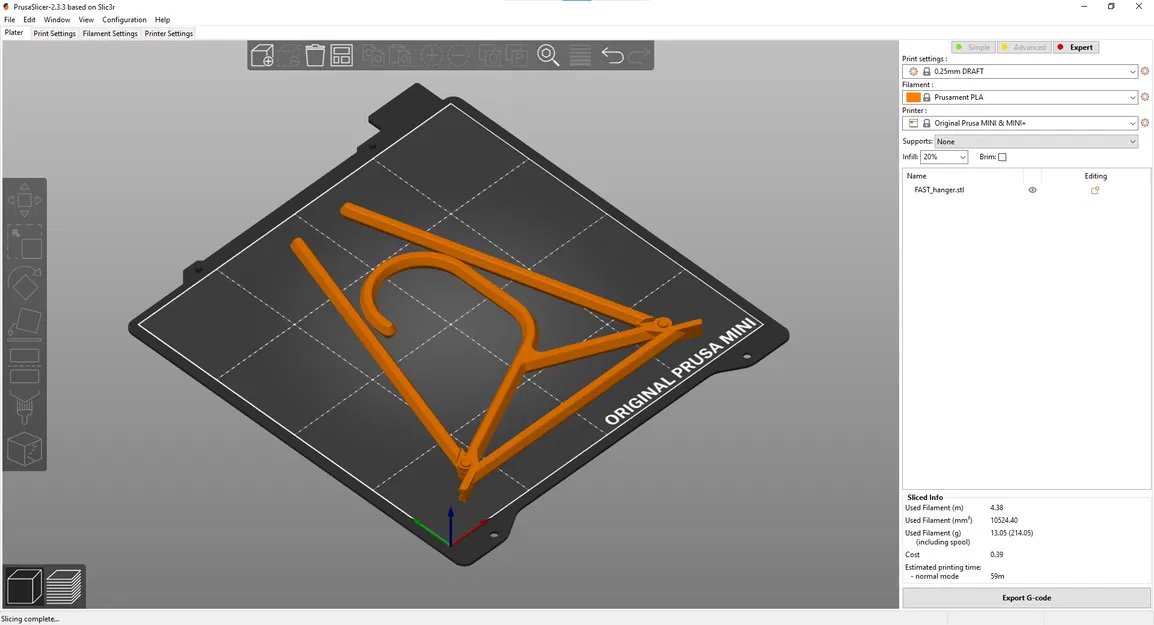1154x625 pixels.
Task: Click the Redo arrow icon
Action: 640,55
